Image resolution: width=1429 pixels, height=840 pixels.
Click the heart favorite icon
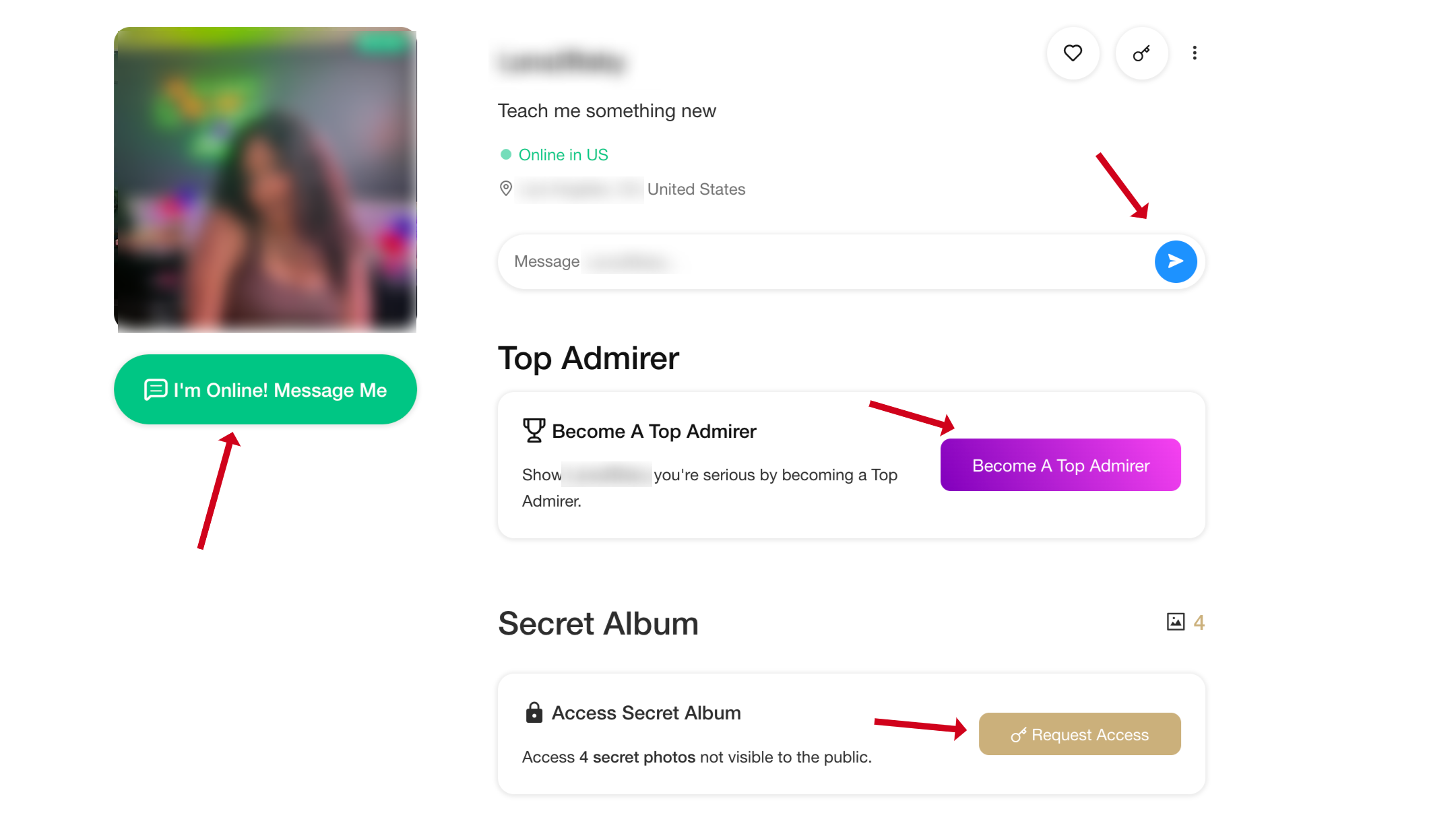pos(1073,53)
